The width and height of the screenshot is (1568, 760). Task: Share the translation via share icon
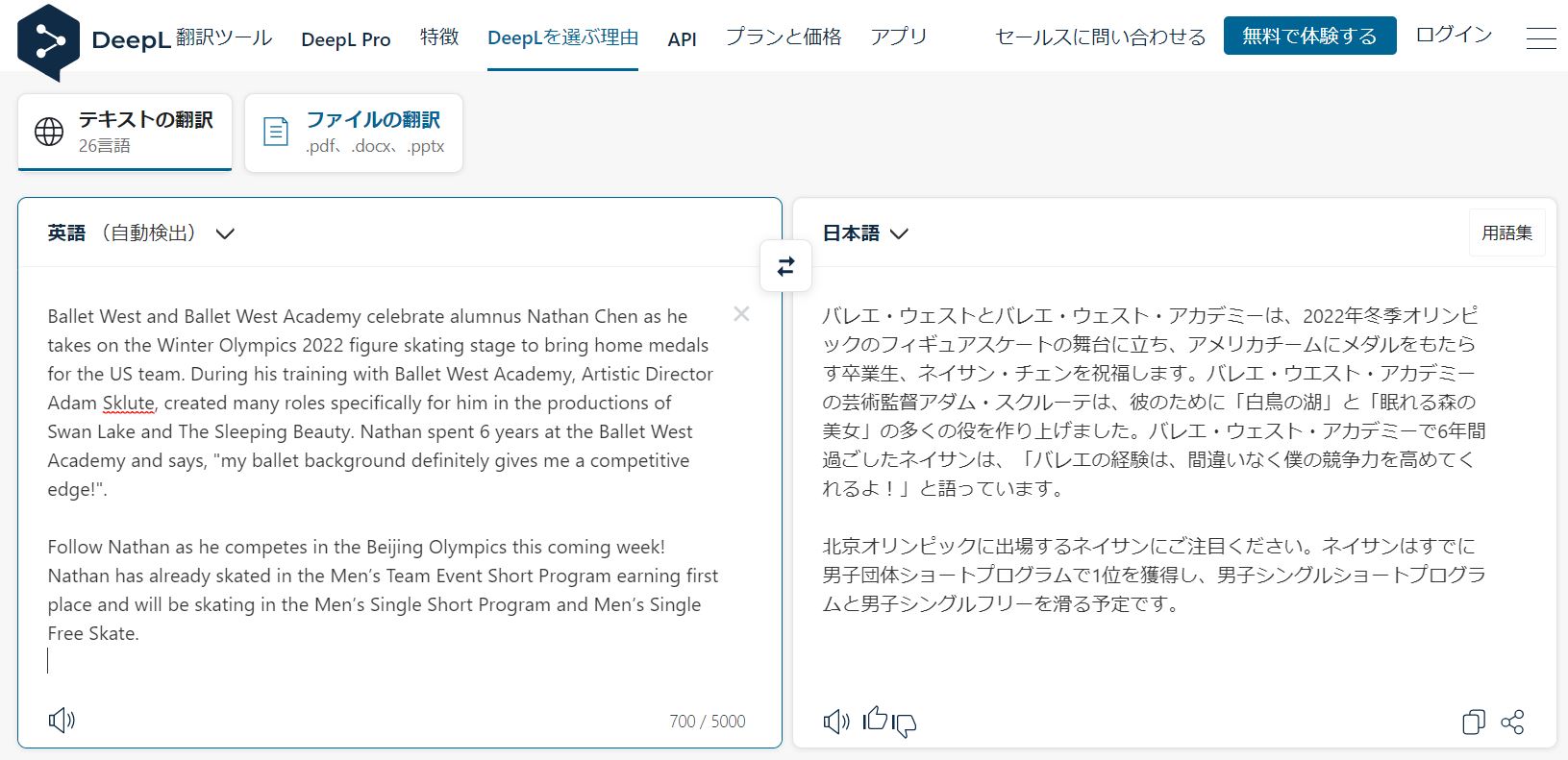click(x=1512, y=722)
